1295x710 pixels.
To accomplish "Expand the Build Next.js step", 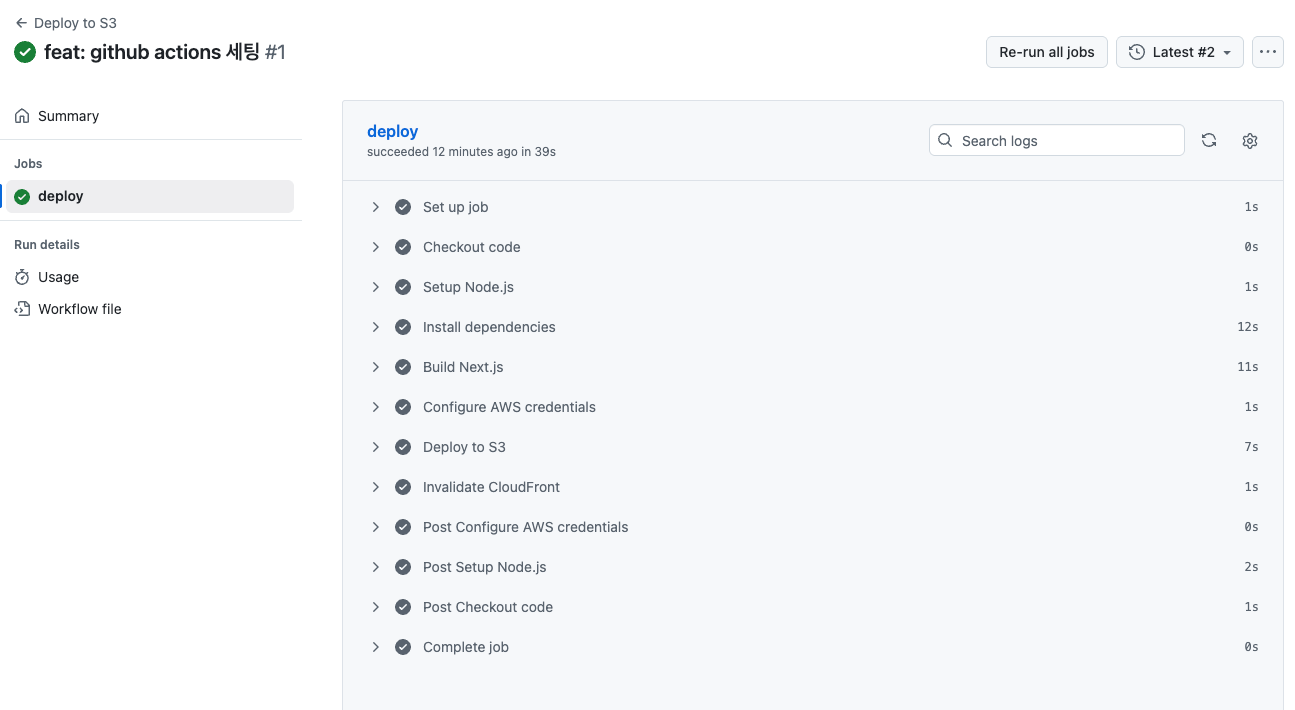I will (376, 367).
